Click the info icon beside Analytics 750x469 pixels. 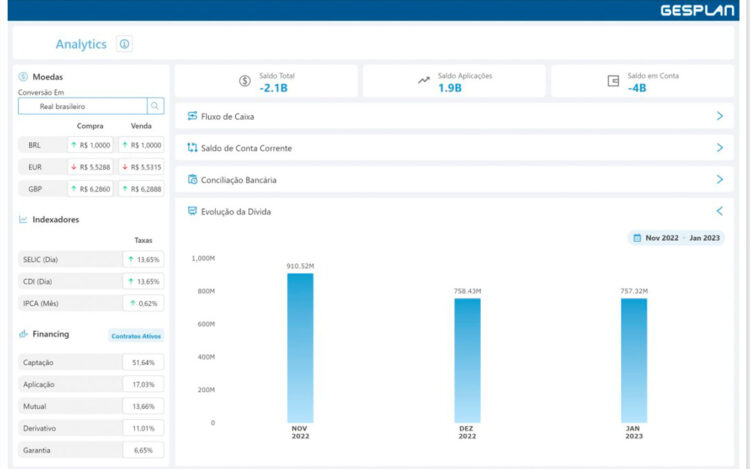pos(124,44)
